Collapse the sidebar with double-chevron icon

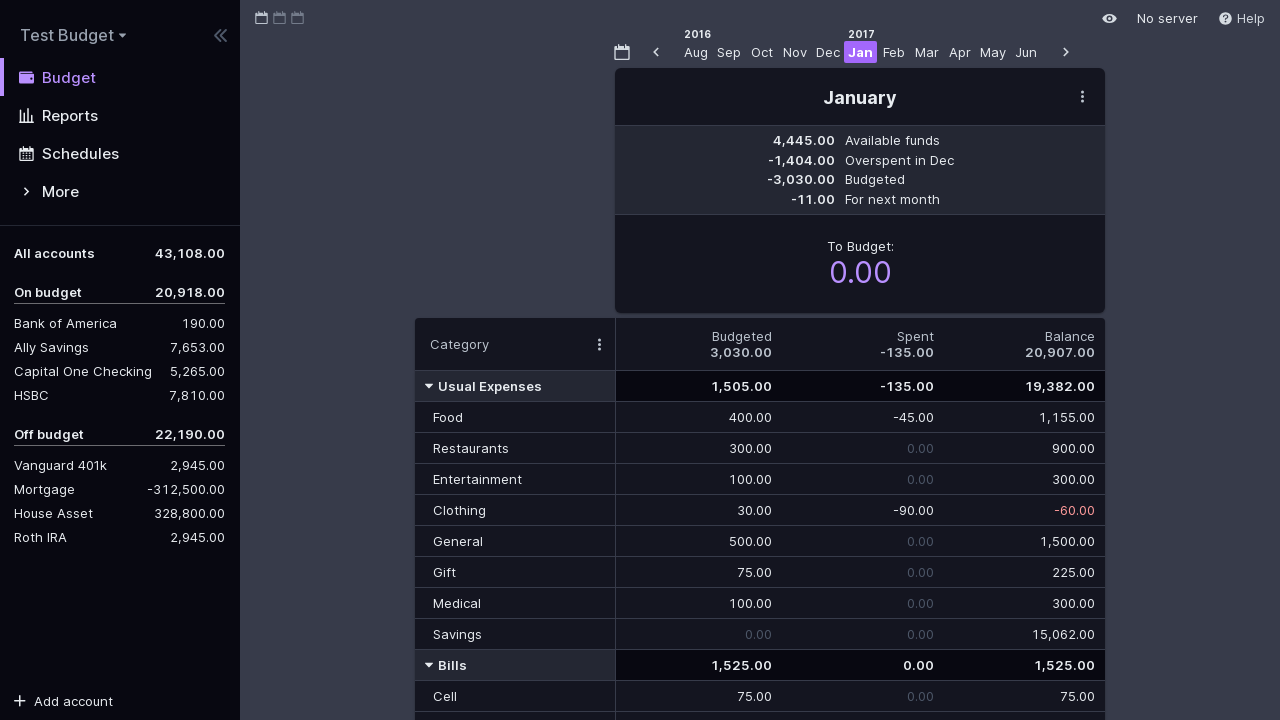(220, 36)
